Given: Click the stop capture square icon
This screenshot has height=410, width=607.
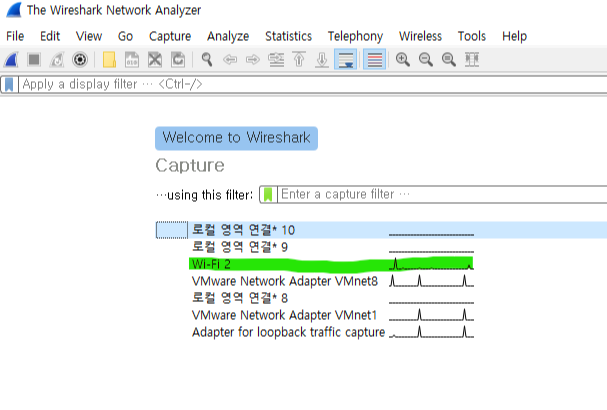Looking at the screenshot, I should 34,60.
